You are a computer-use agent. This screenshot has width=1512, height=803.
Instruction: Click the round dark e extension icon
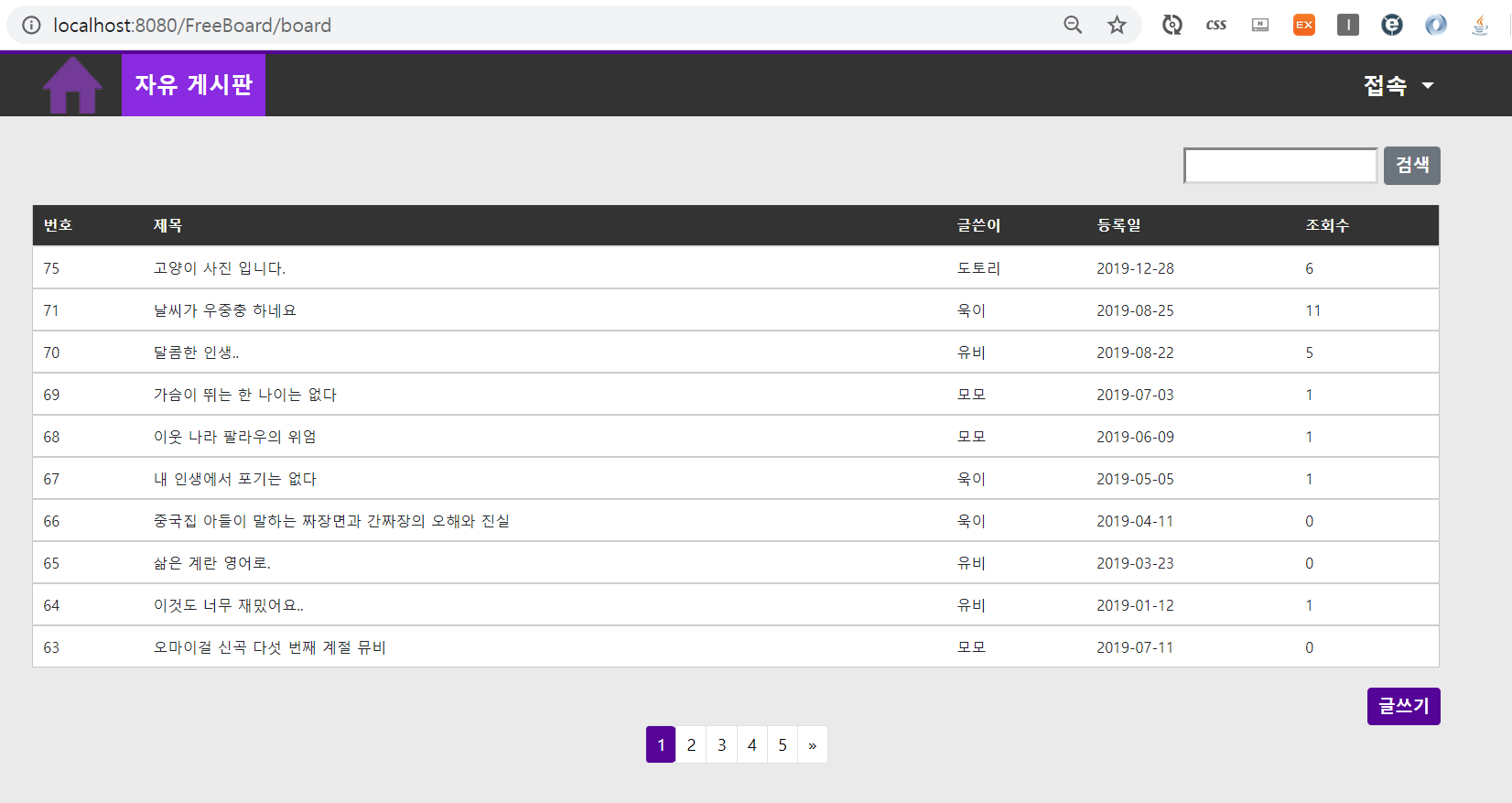coord(1392,25)
